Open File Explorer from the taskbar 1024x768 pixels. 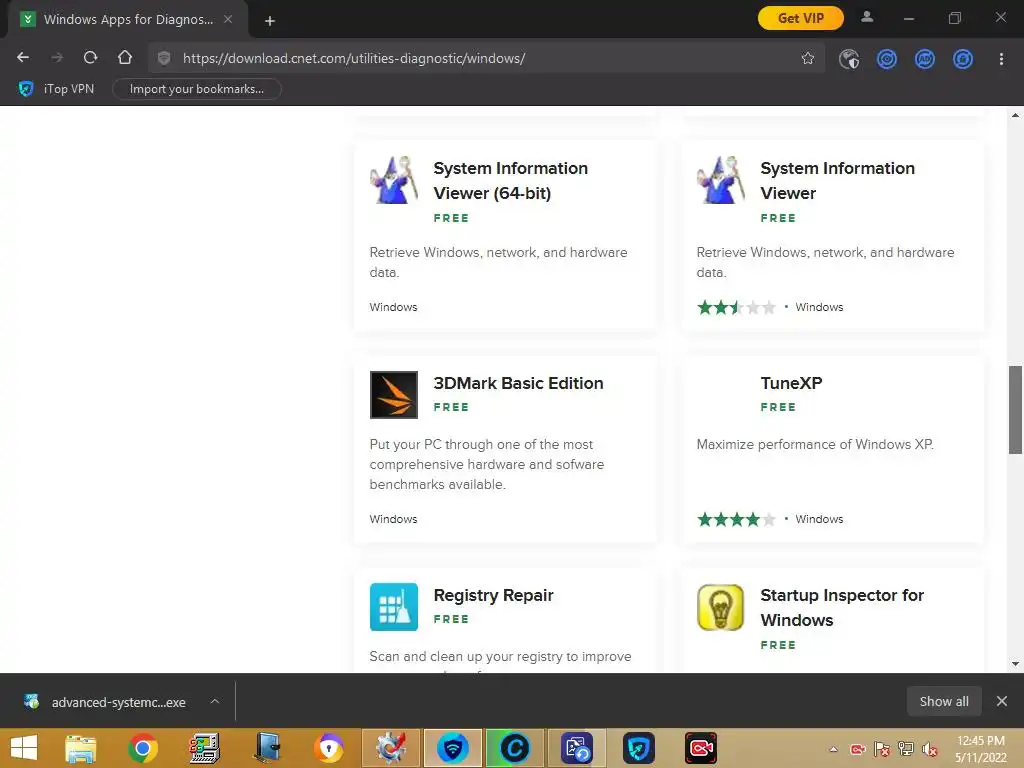coord(81,748)
